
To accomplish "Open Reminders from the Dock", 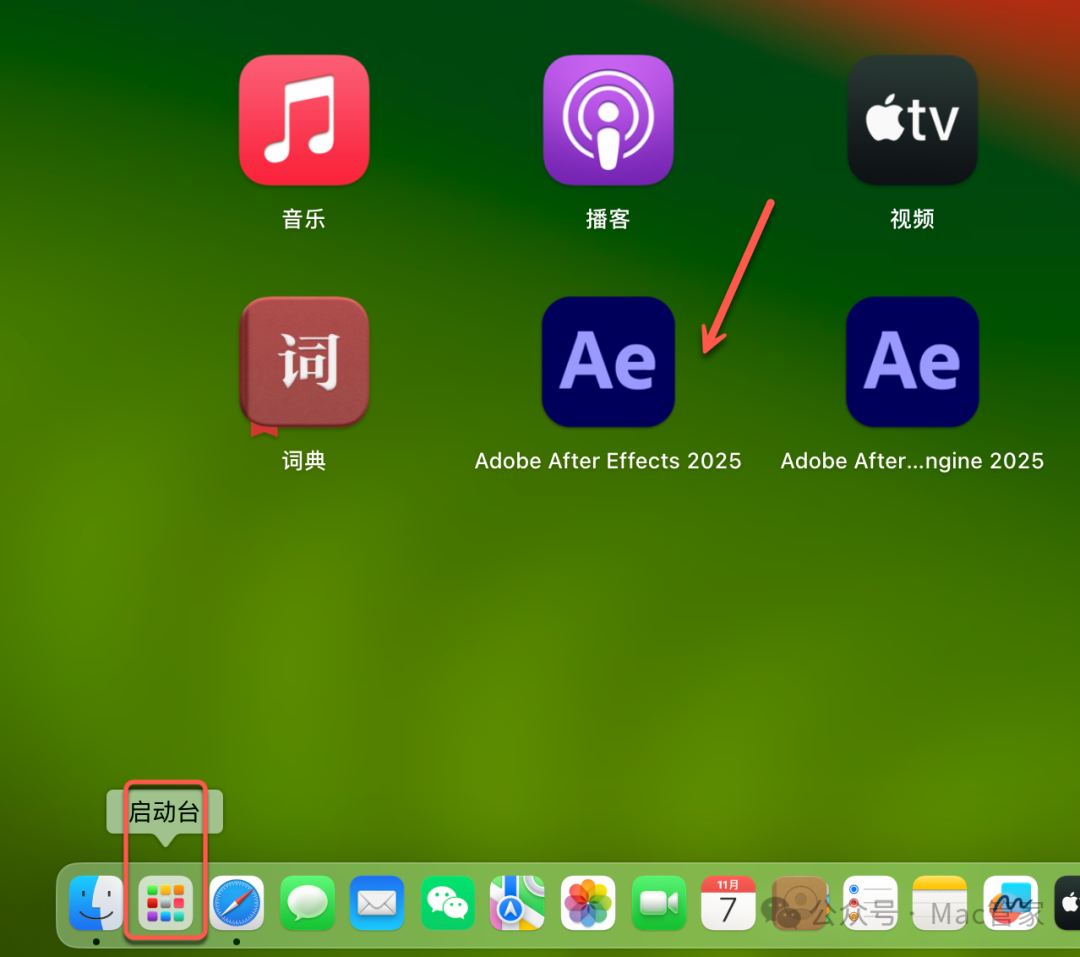I will click(x=870, y=903).
